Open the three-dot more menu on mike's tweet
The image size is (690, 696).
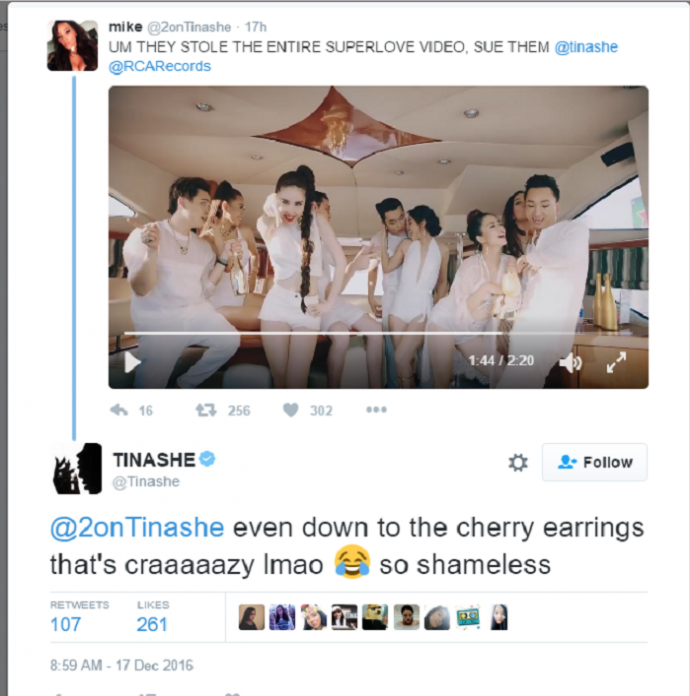point(377,409)
